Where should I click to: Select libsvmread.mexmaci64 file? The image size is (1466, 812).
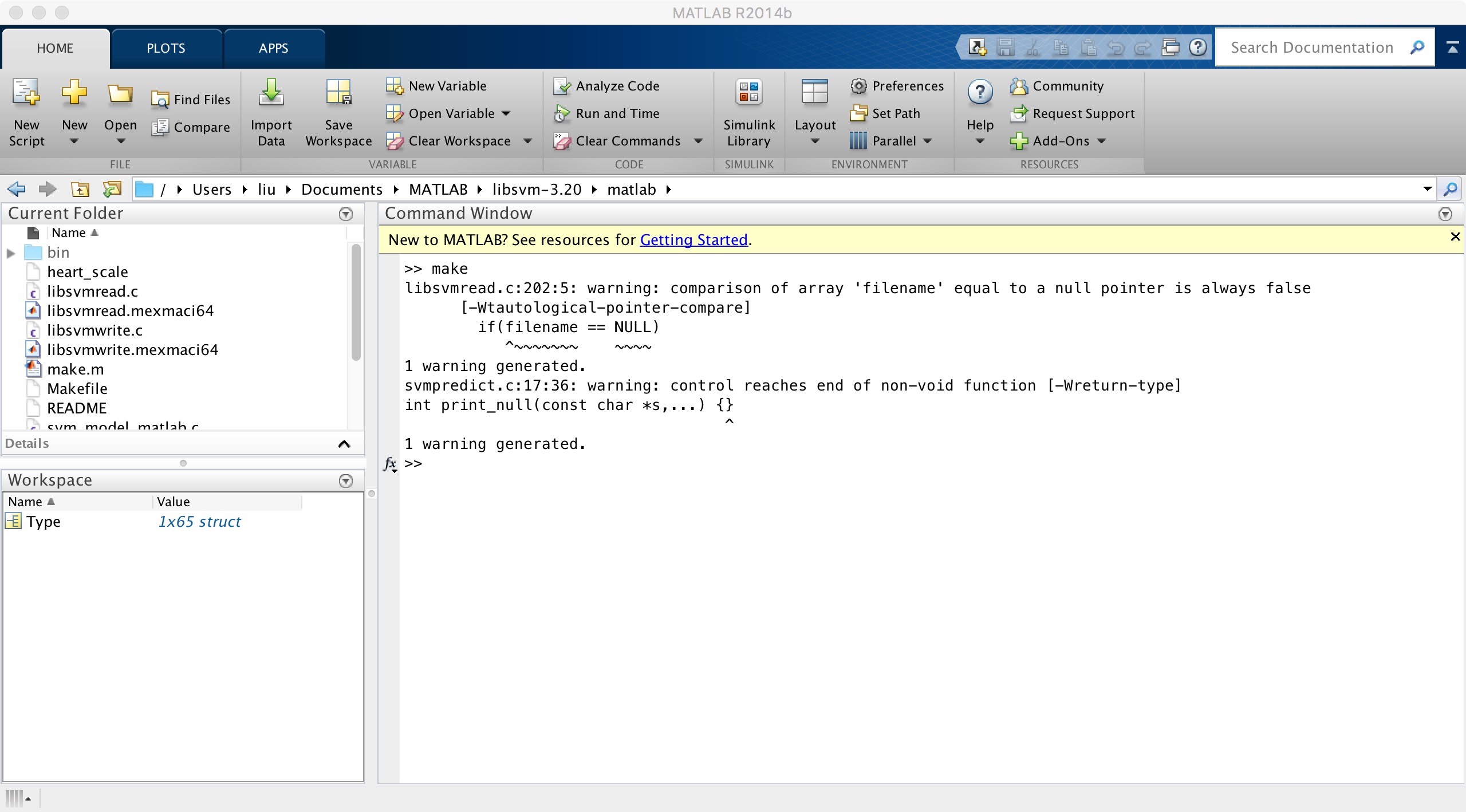(x=131, y=311)
